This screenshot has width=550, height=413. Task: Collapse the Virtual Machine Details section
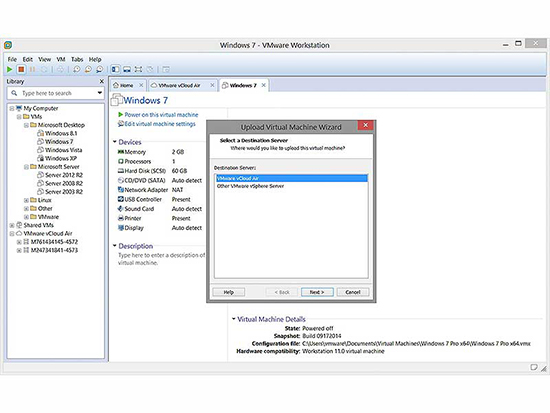pyautogui.click(x=234, y=319)
